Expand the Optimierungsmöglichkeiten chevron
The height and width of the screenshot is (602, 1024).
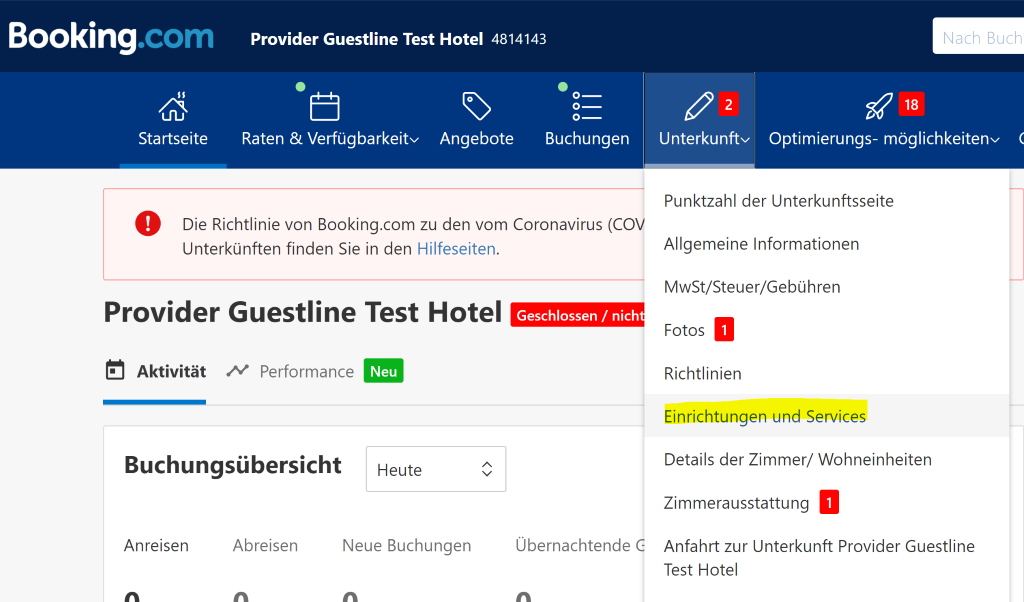995,140
